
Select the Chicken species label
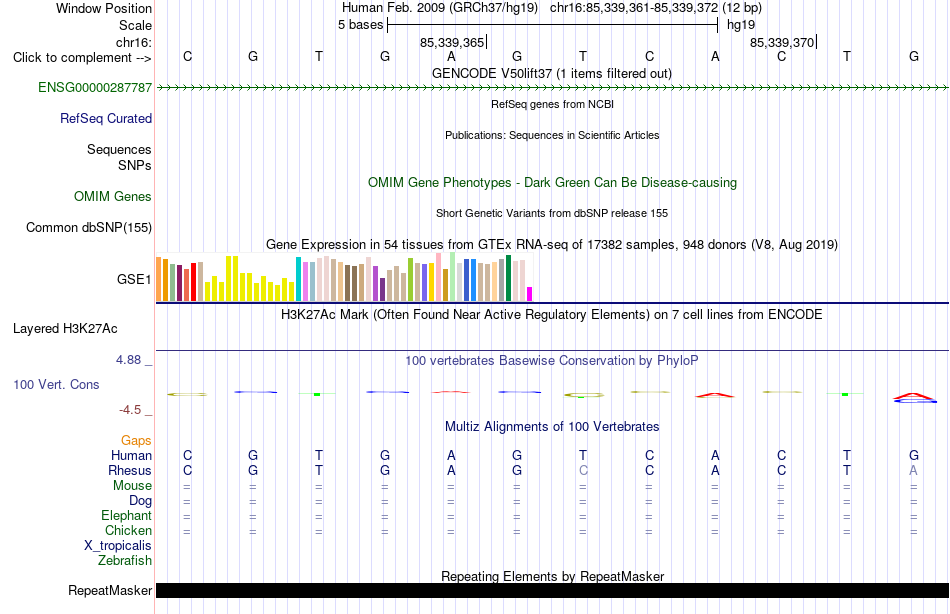coord(128,530)
